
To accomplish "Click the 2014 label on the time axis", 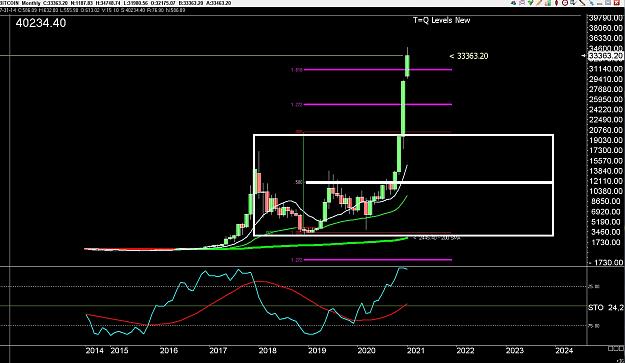I will pos(94,351).
